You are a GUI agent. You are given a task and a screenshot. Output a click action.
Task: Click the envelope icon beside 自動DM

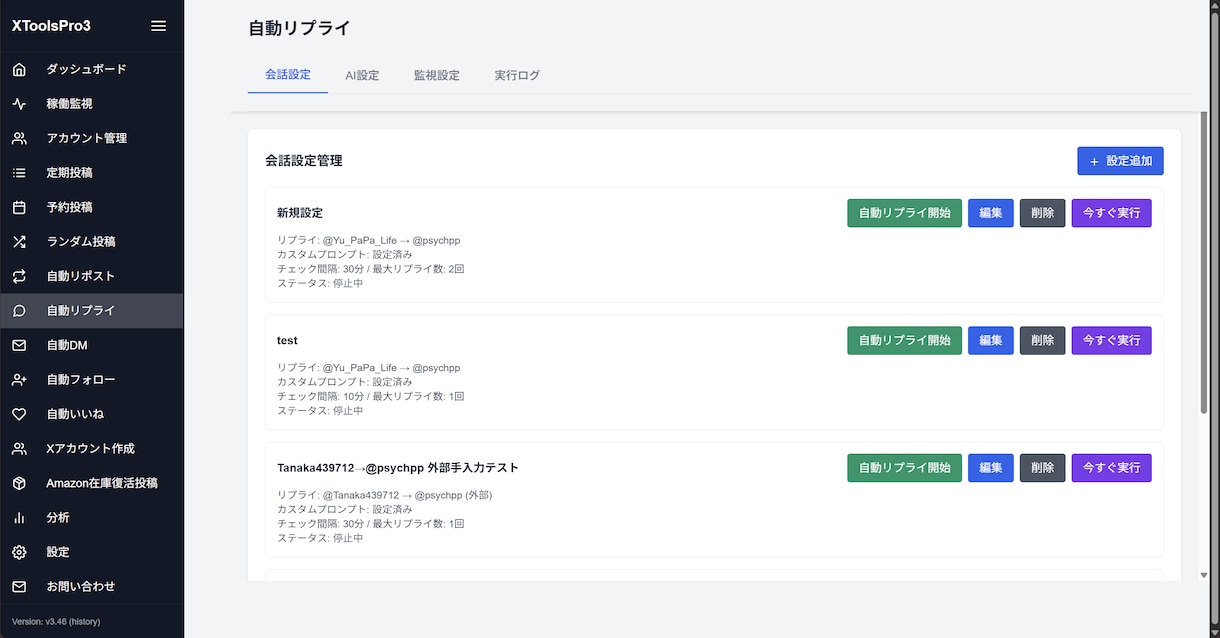[x=19, y=345]
